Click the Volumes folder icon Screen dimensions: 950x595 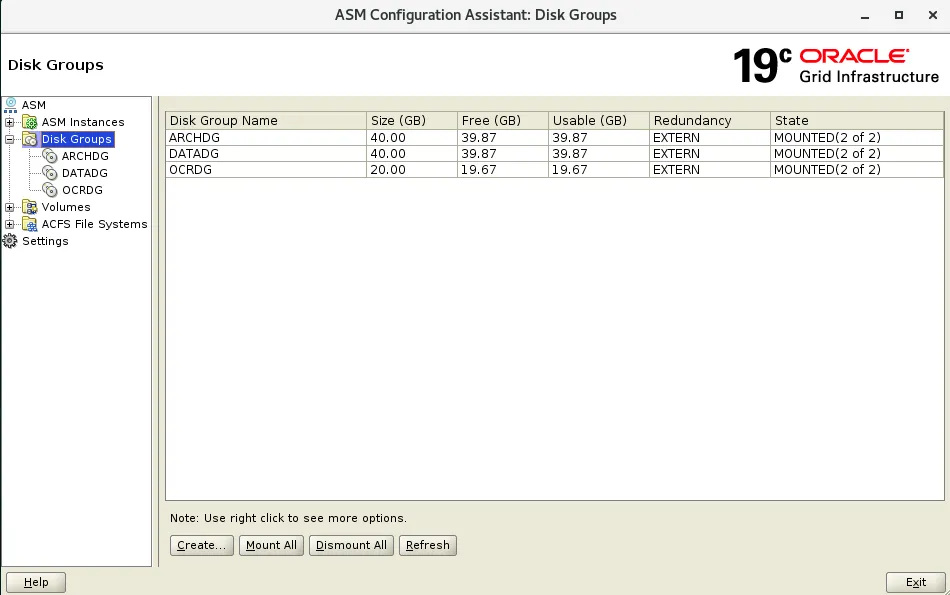click(30, 207)
